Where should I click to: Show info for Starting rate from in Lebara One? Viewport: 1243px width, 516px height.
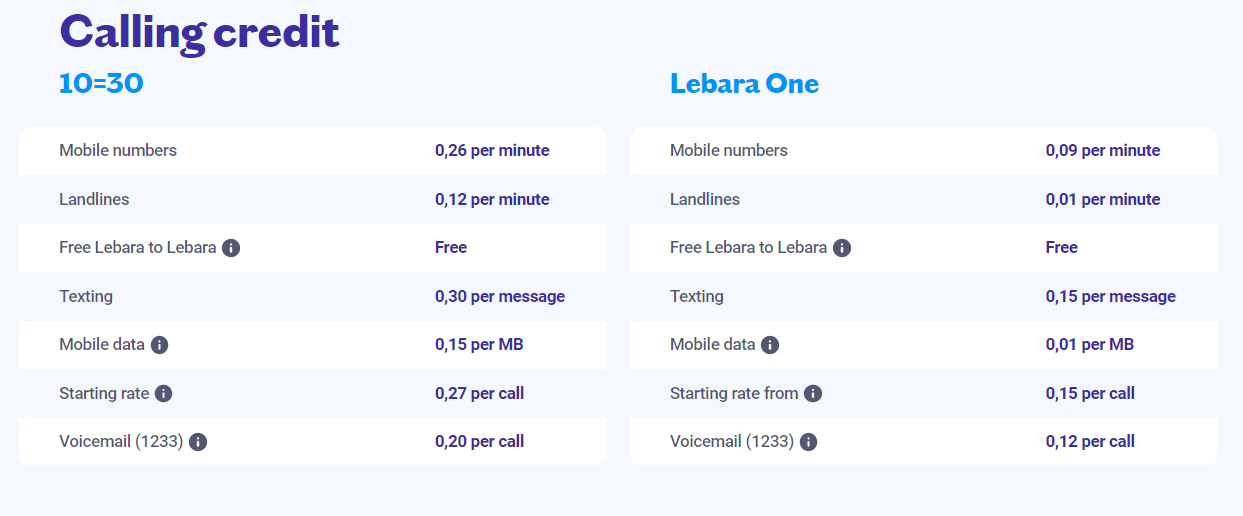click(813, 394)
